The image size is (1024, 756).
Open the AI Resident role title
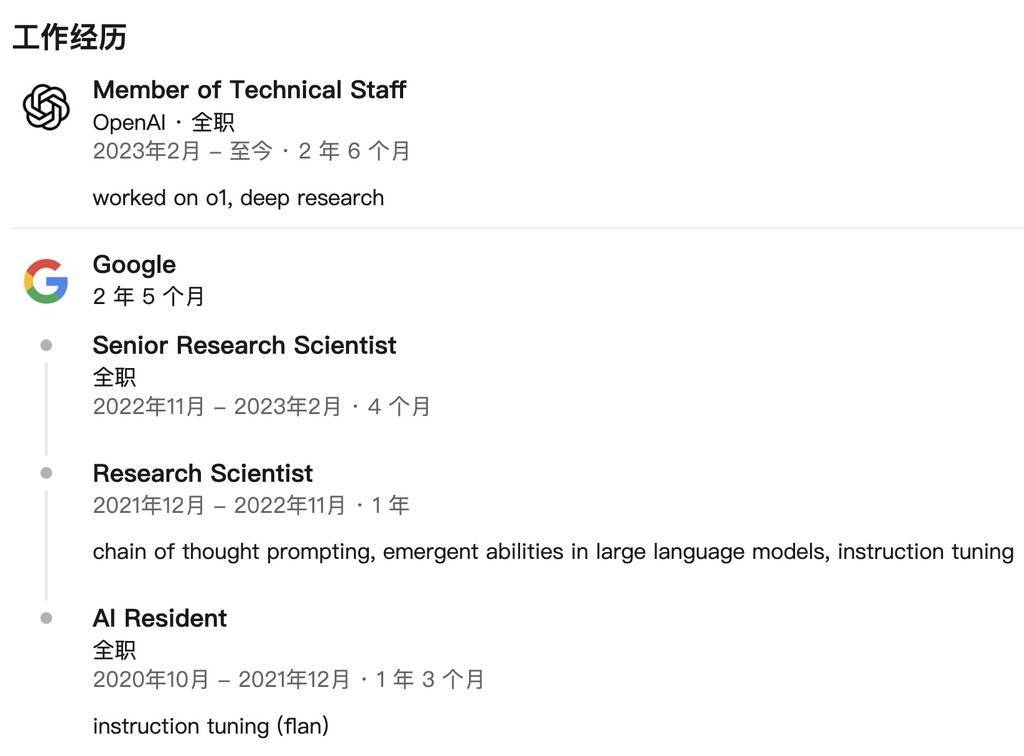point(160,618)
